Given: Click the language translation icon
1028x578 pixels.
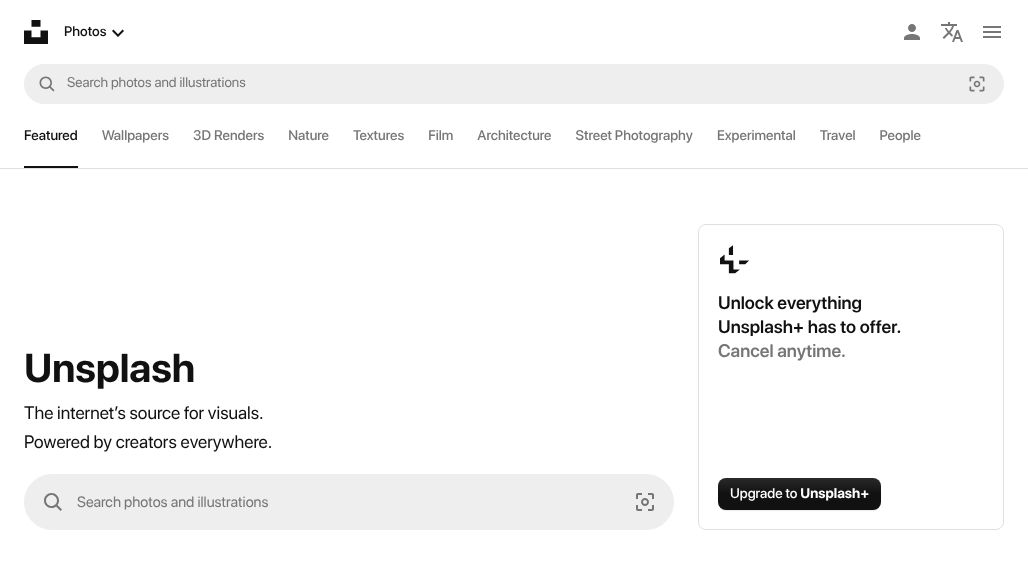Looking at the screenshot, I should [951, 32].
